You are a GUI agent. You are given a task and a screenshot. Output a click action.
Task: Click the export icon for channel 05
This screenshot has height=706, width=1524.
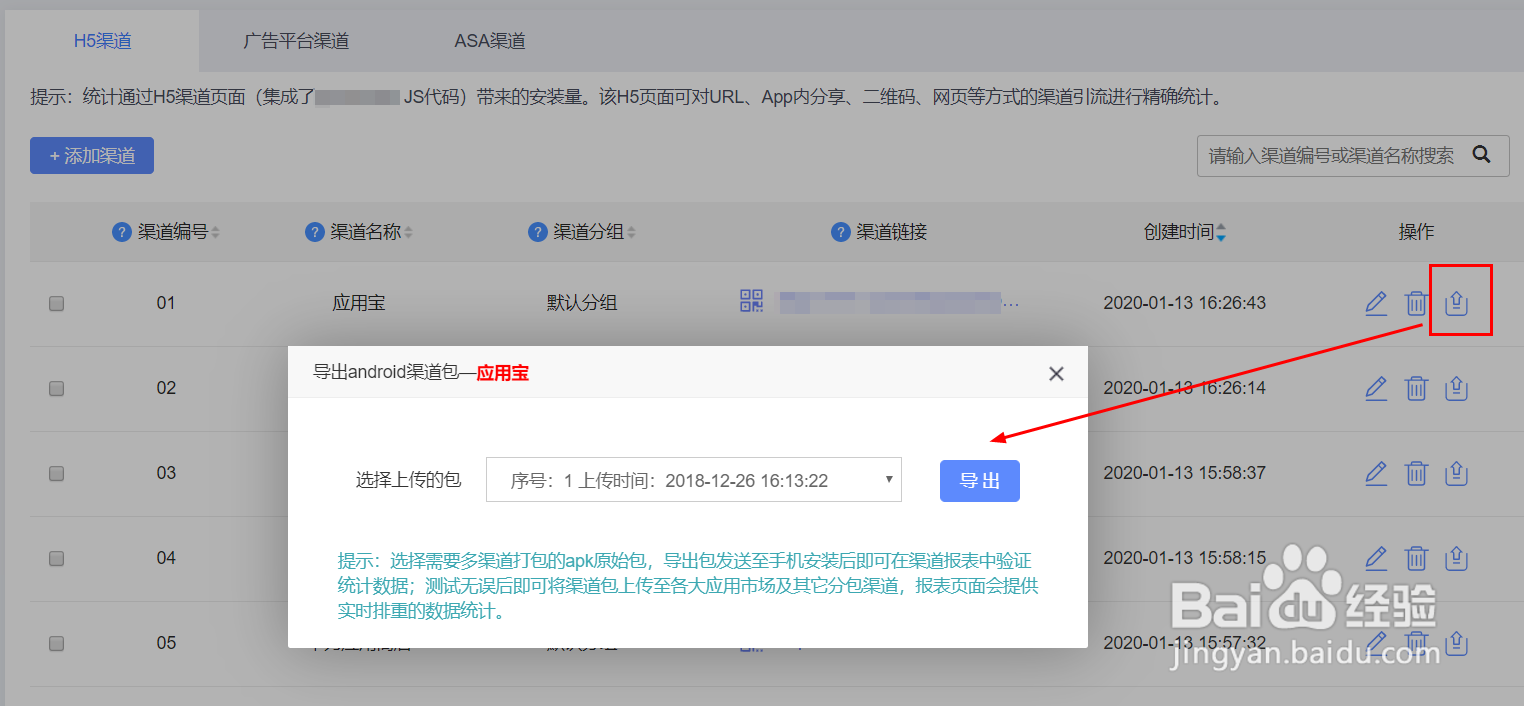[1456, 643]
